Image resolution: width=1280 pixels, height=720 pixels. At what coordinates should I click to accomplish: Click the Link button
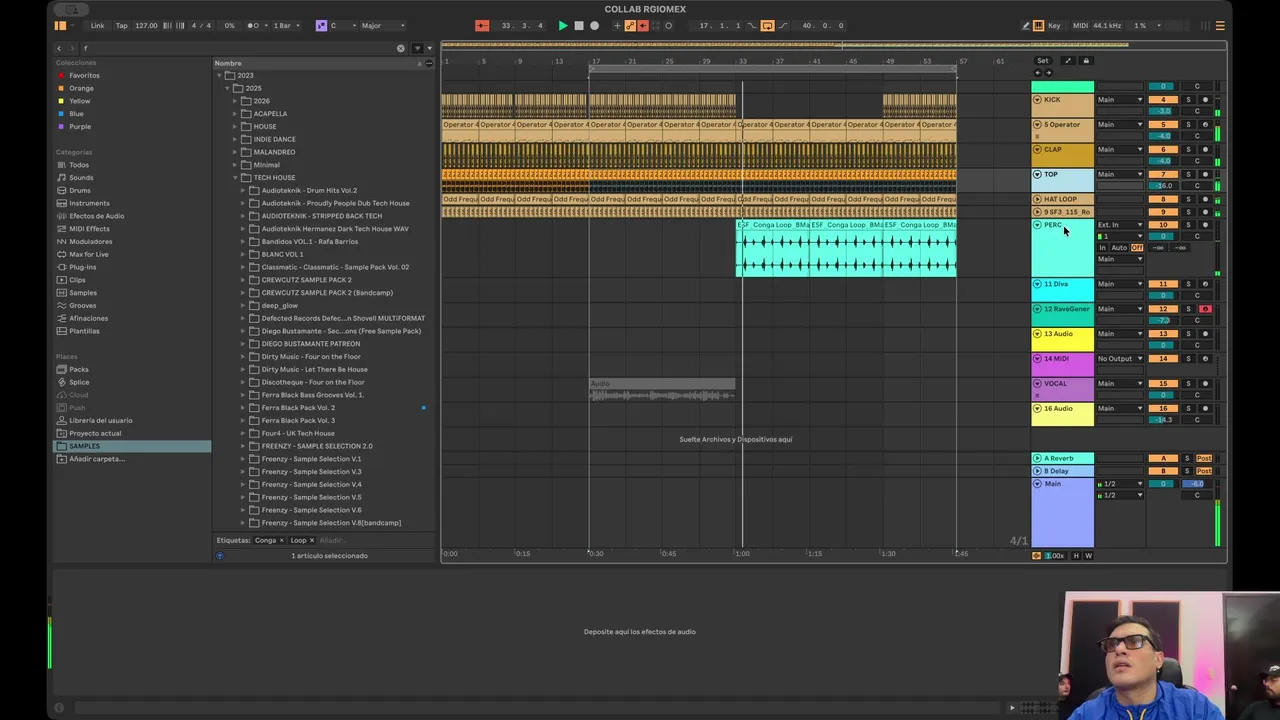coord(97,26)
